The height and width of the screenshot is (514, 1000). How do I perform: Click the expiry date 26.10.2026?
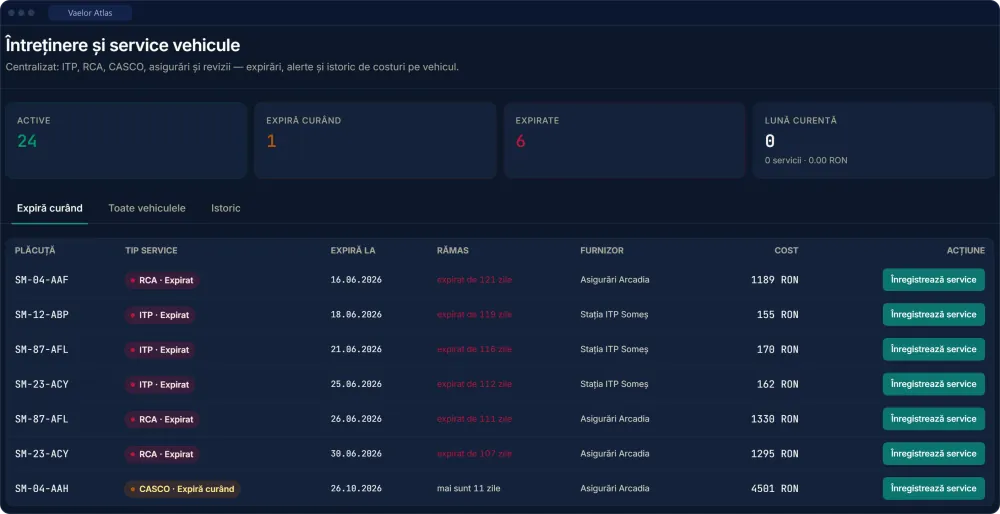click(356, 489)
